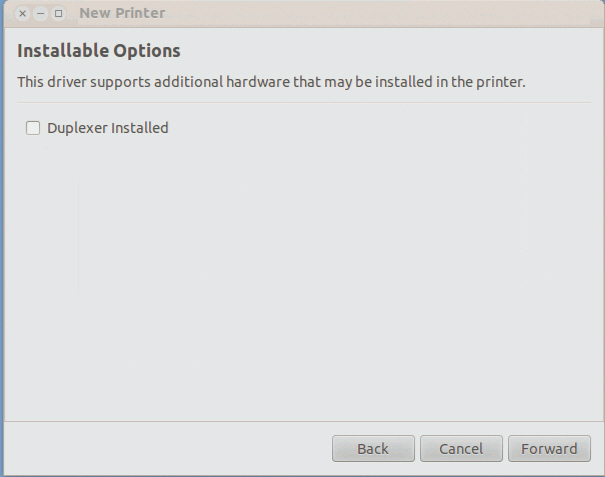
Task: Click the Duplexer Installed label text
Action: coord(107,128)
